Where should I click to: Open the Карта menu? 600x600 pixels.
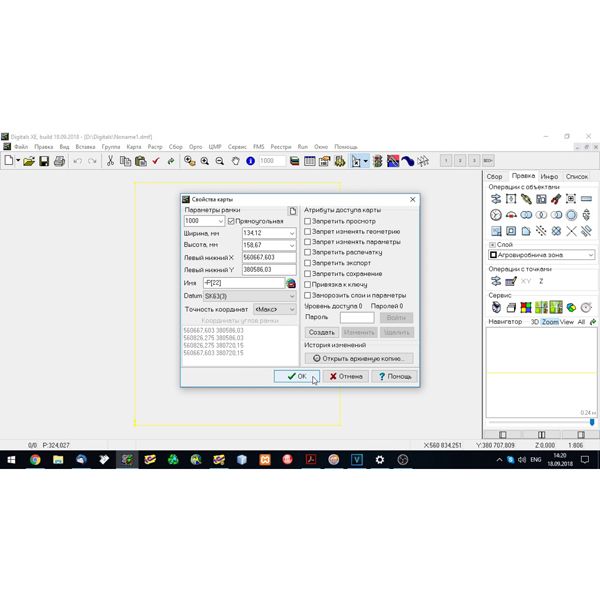click(x=134, y=147)
